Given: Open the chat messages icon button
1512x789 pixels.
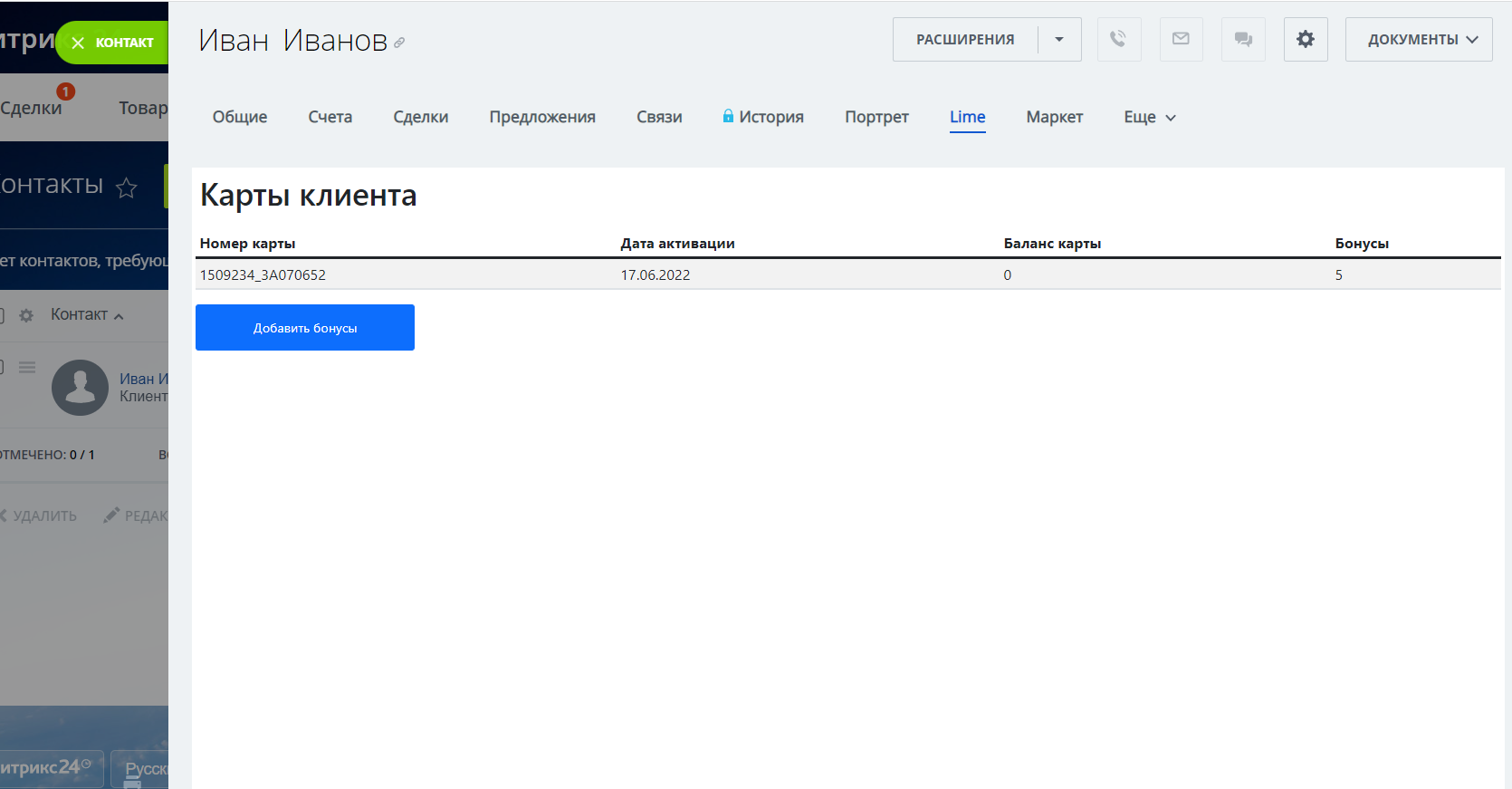Looking at the screenshot, I should 1243,39.
